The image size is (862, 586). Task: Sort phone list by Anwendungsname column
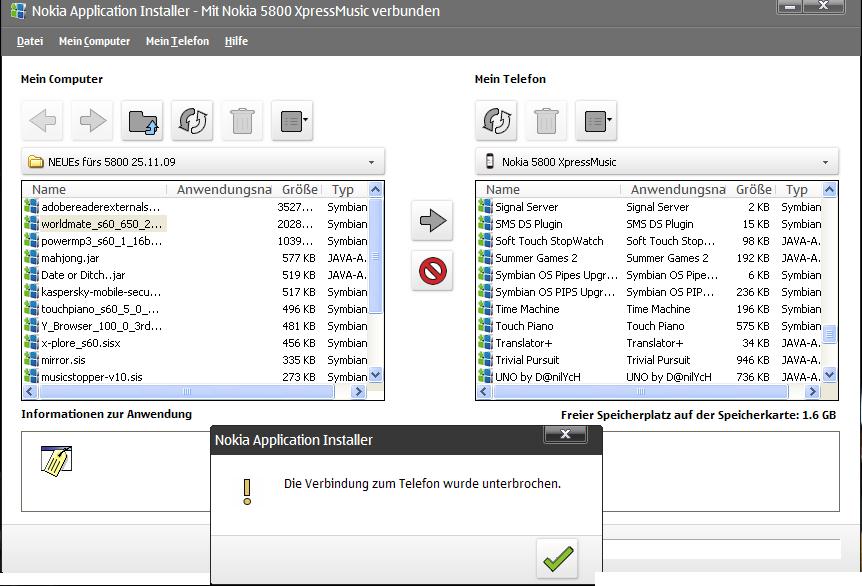tap(678, 190)
